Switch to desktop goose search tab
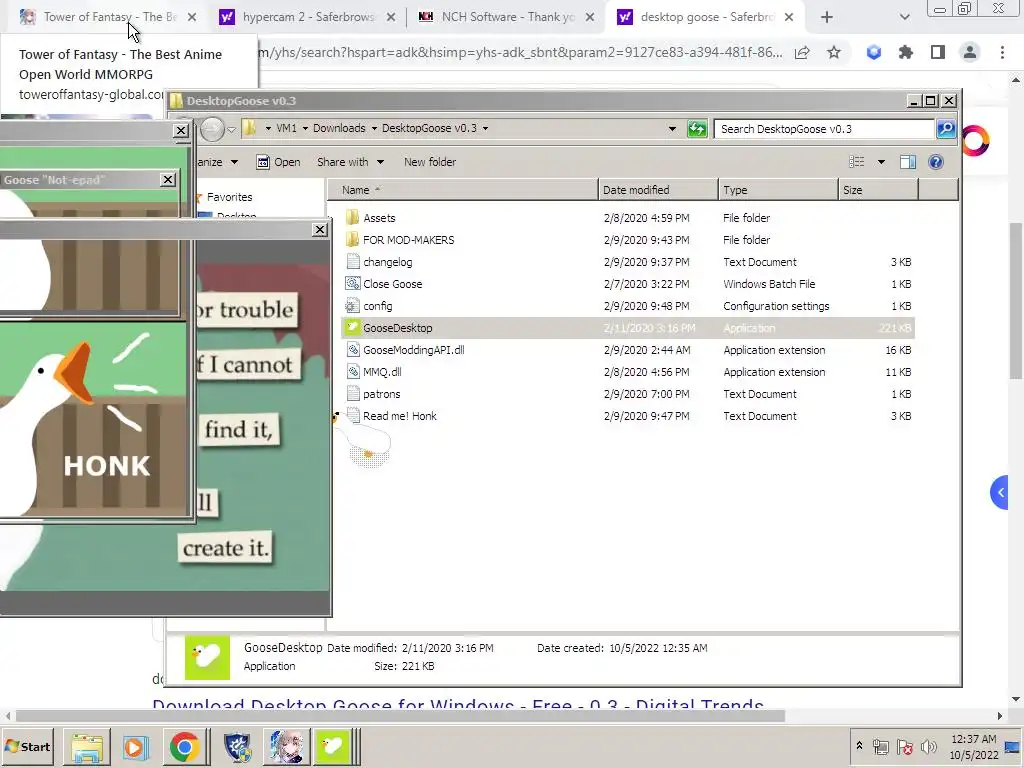 pyautogui.click(x=705, y=17)
